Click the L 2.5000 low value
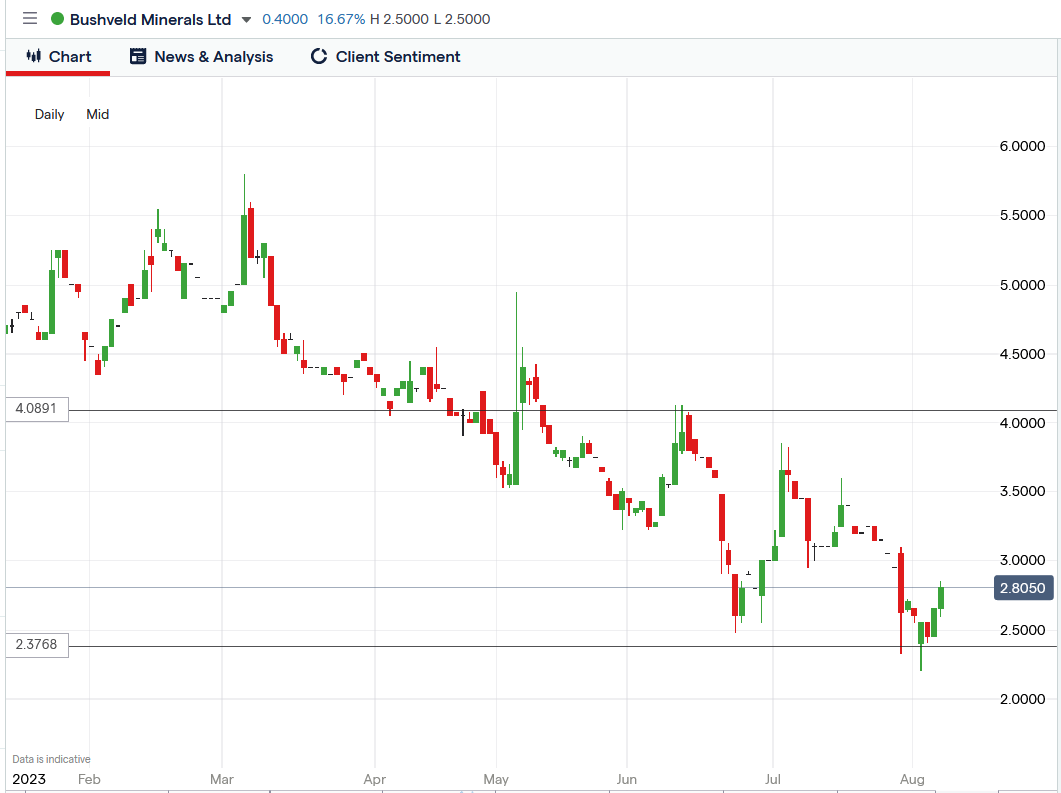This screenshot has width=1061, height=793. pos(462,19)
